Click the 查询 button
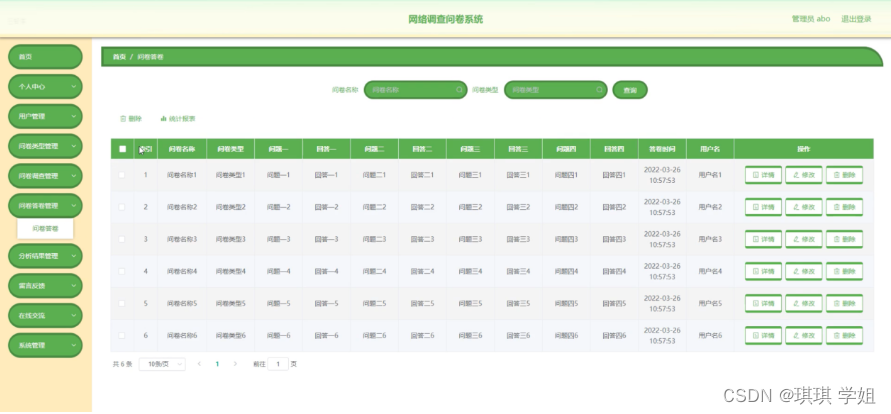This screenshot has width=891, height=414. (630, 90)
